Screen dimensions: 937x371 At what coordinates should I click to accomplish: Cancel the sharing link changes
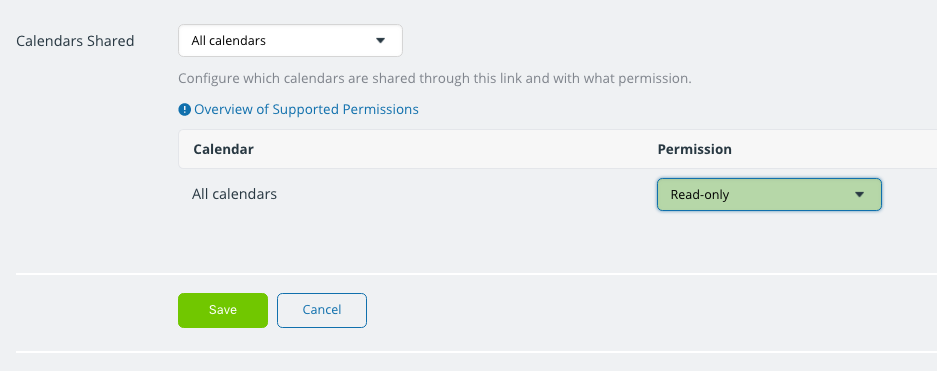(x=321, y=310)
